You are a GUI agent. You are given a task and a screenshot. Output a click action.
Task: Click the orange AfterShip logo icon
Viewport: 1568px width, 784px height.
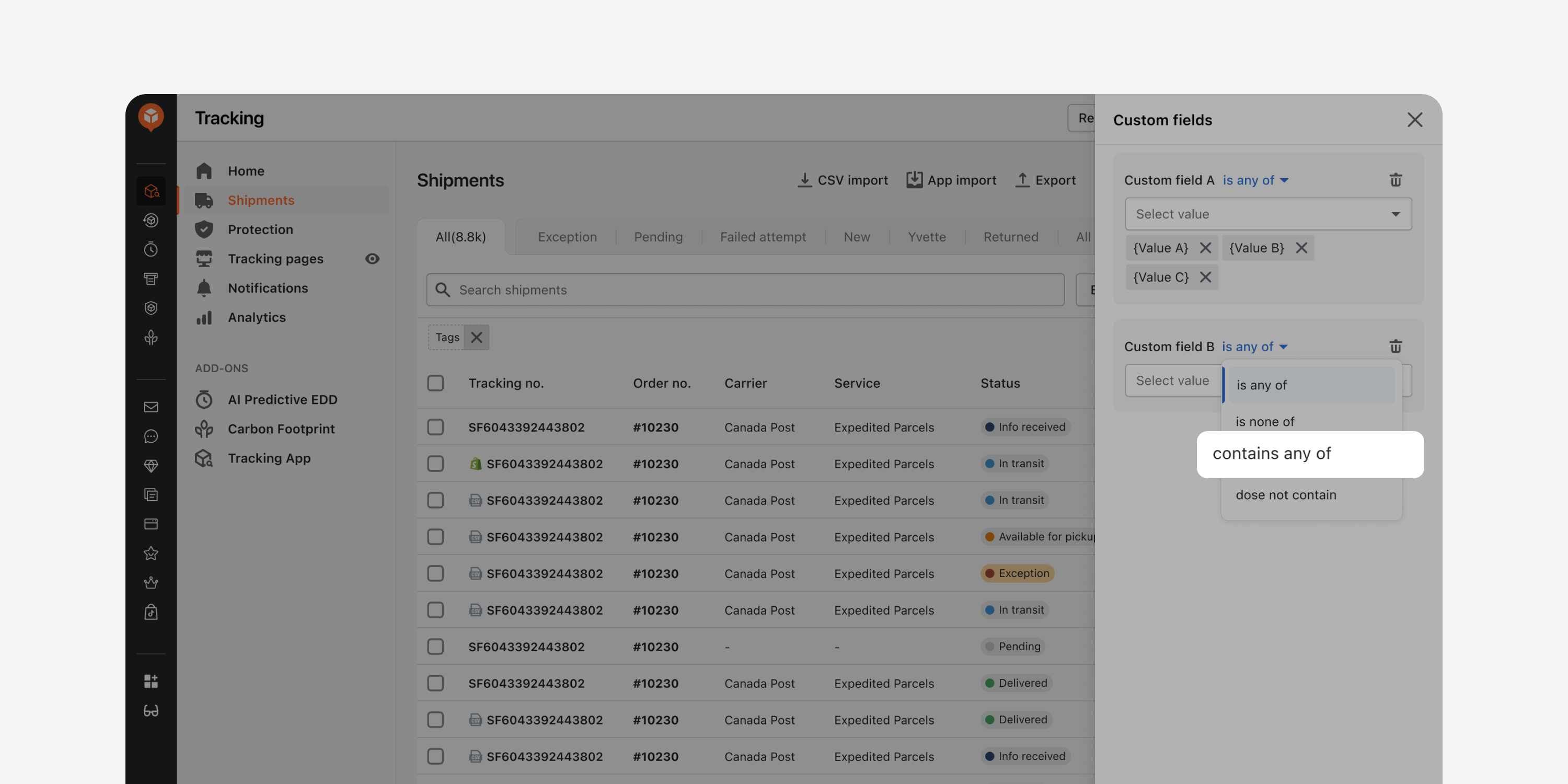(x=151, y=117)
